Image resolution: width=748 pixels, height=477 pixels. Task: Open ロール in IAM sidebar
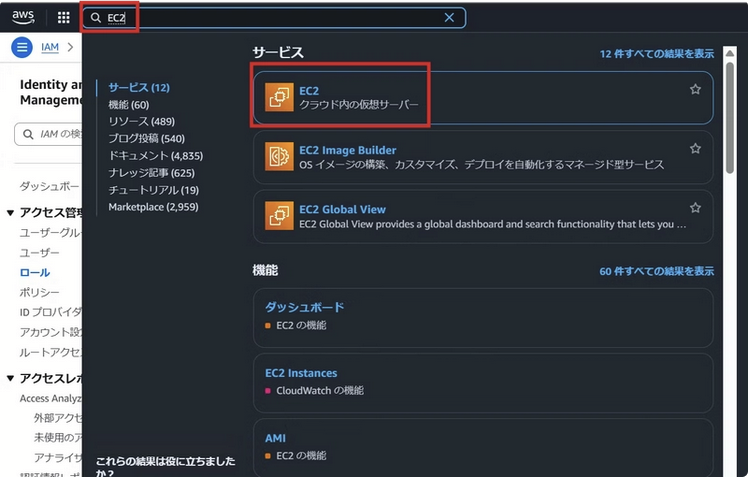35,273
